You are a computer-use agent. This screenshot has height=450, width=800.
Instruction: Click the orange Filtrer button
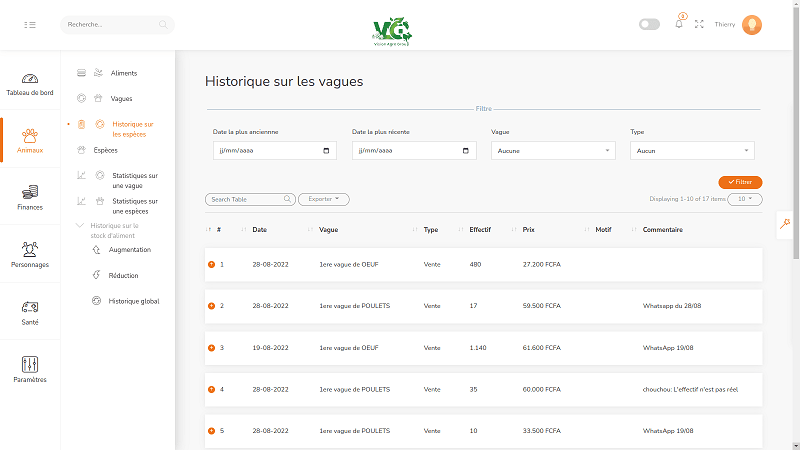[x=740, y=182]
